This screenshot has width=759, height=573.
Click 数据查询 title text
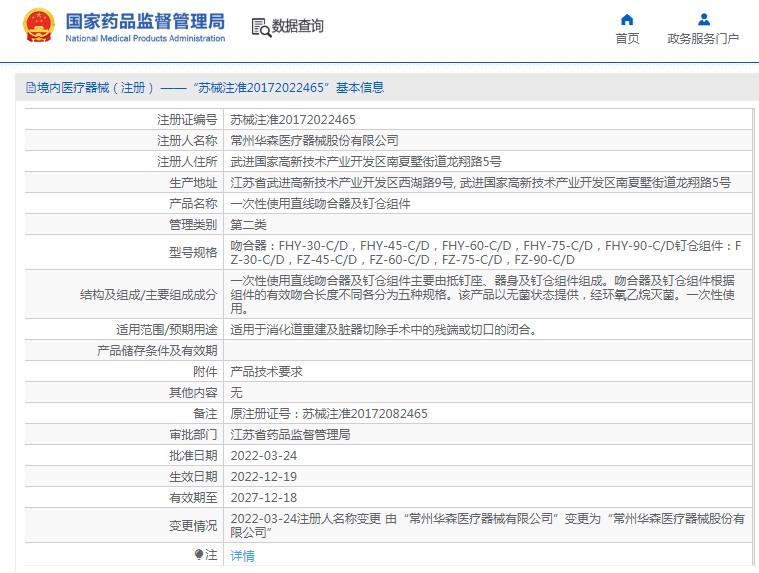pyautogui.click(x=298, y=26)
